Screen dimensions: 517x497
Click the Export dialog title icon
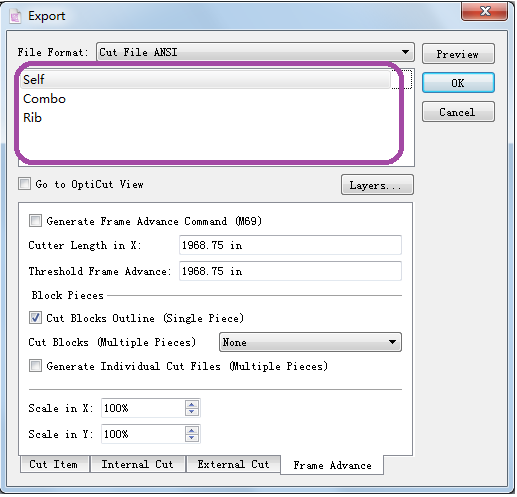pyautogui.click(x=15, y=16)
